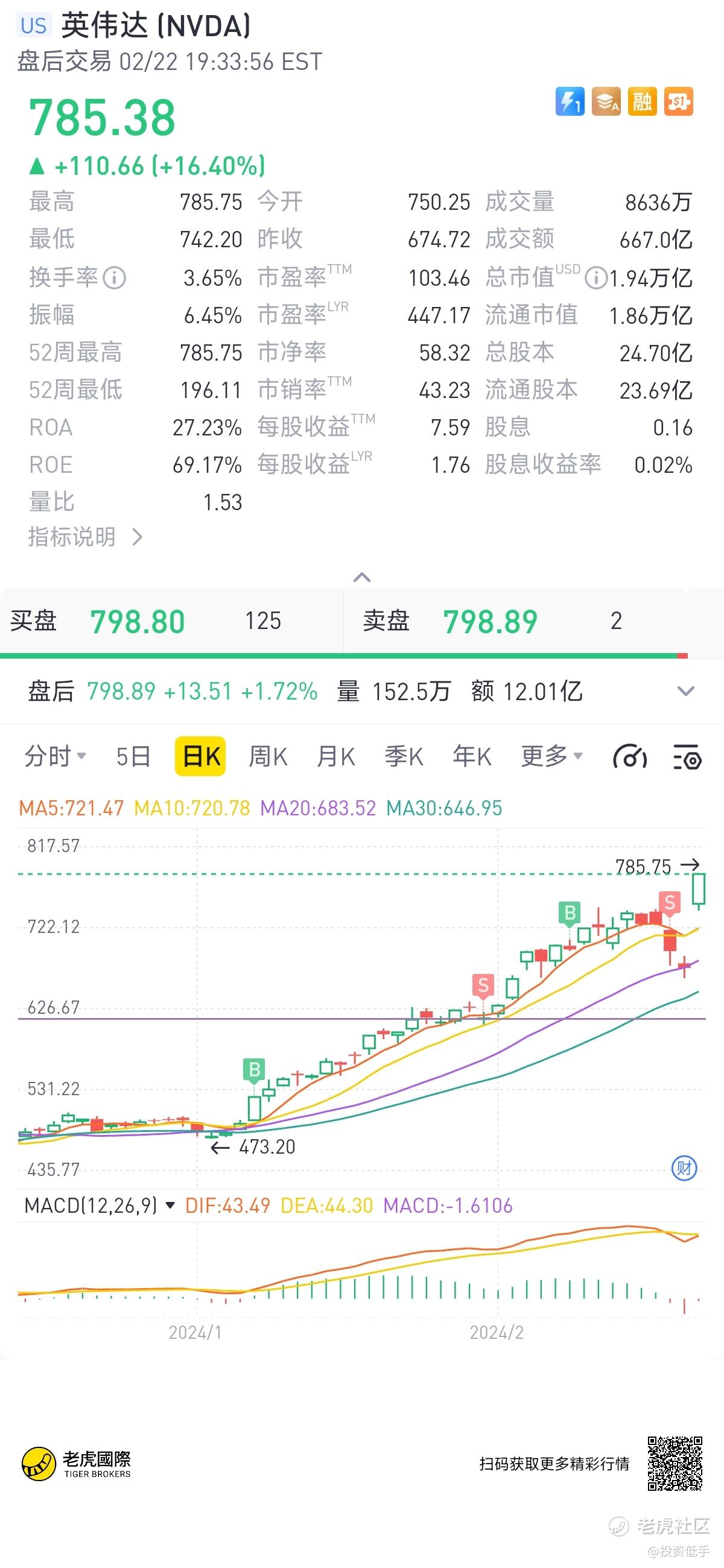The image size is (724, 1568).
Task: Tap the orange dollar-ticket badge icon
Action: (x=678, y=101)
